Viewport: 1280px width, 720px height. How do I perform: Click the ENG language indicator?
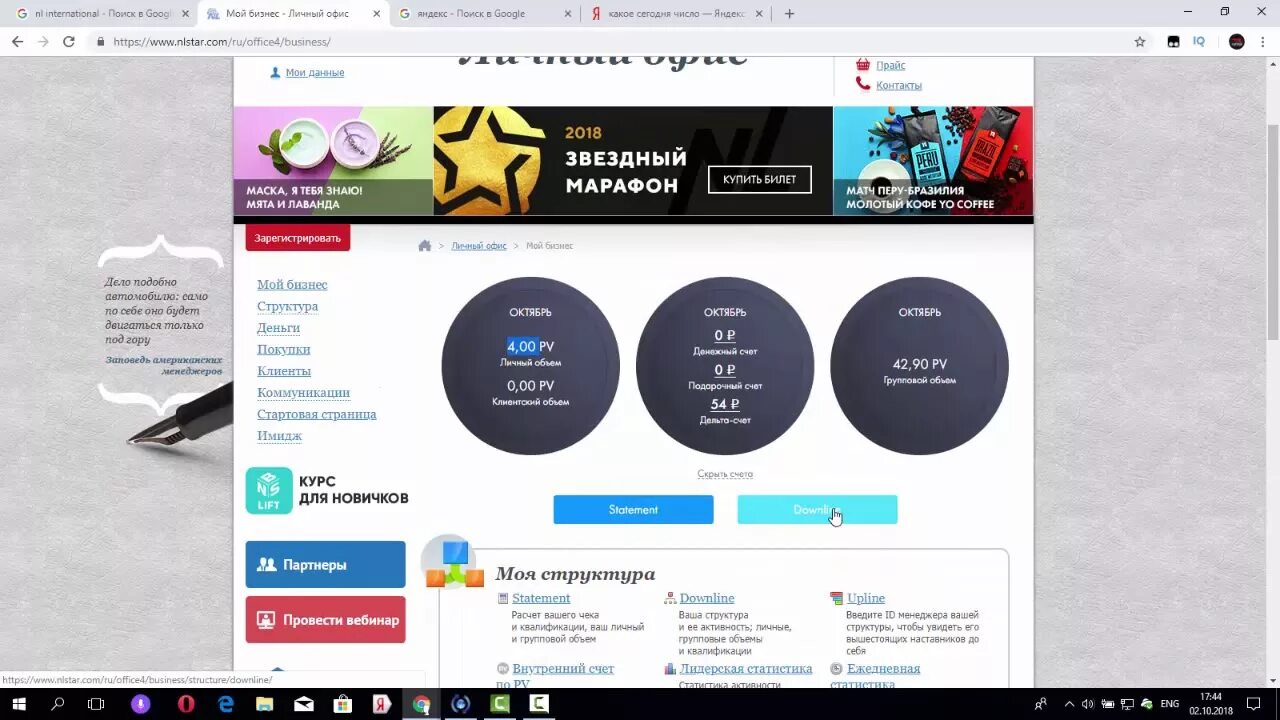pyautogui.click(x=1169, y=704)
